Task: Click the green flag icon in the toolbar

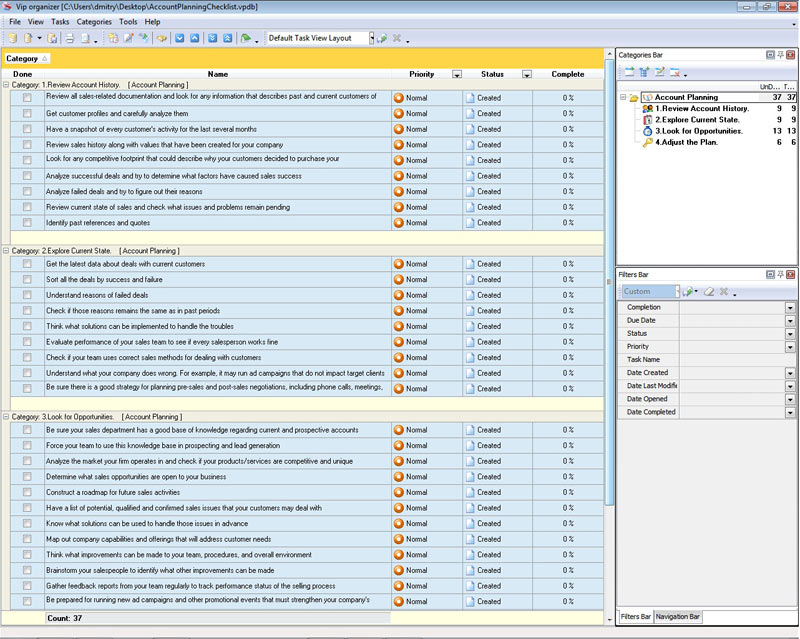Action: click(x=246, y=38)
